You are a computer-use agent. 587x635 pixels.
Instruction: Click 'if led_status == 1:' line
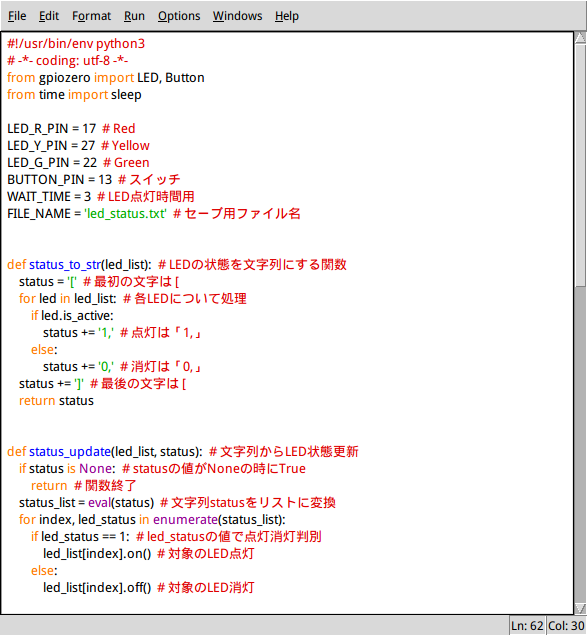click(80, 537)
